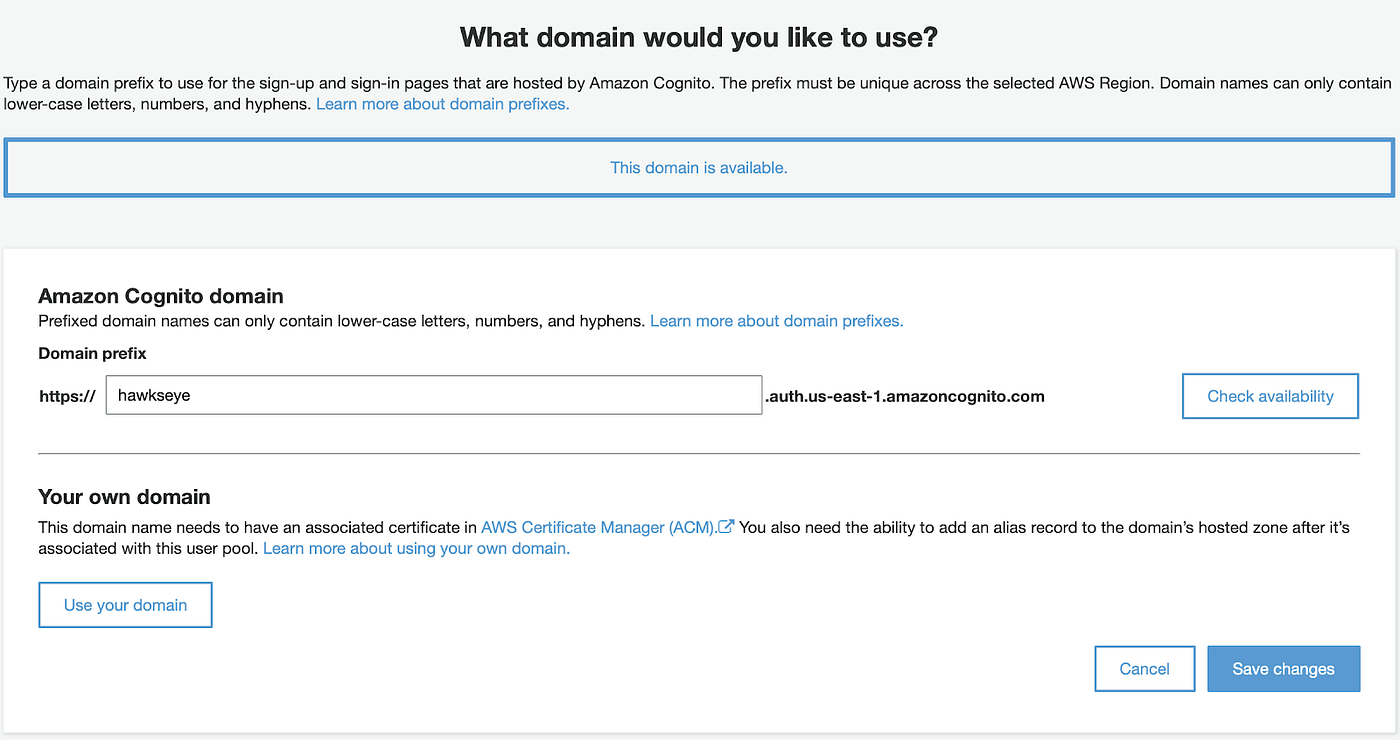Select the hawkseye text inside the prefix field

click(155, 395)
